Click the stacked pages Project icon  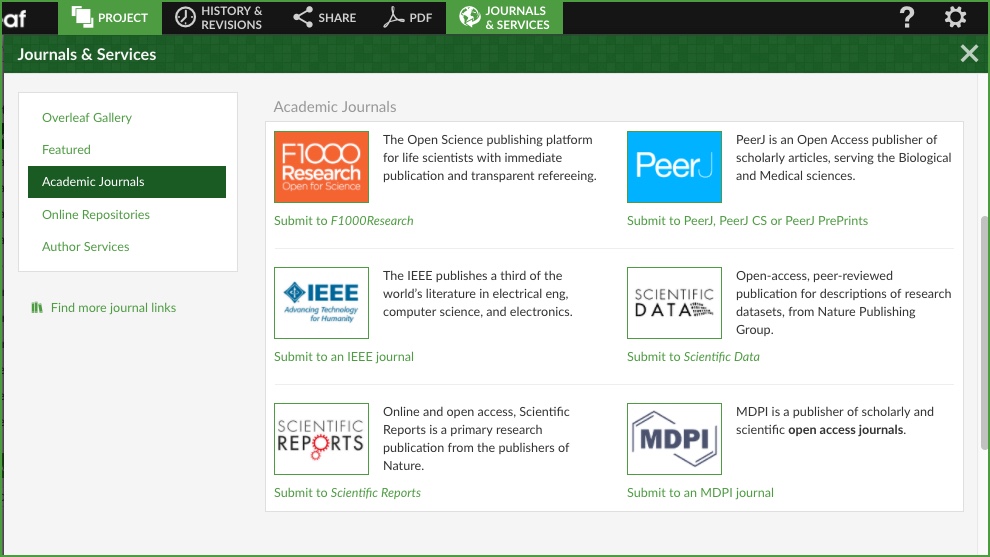[81, 17]
